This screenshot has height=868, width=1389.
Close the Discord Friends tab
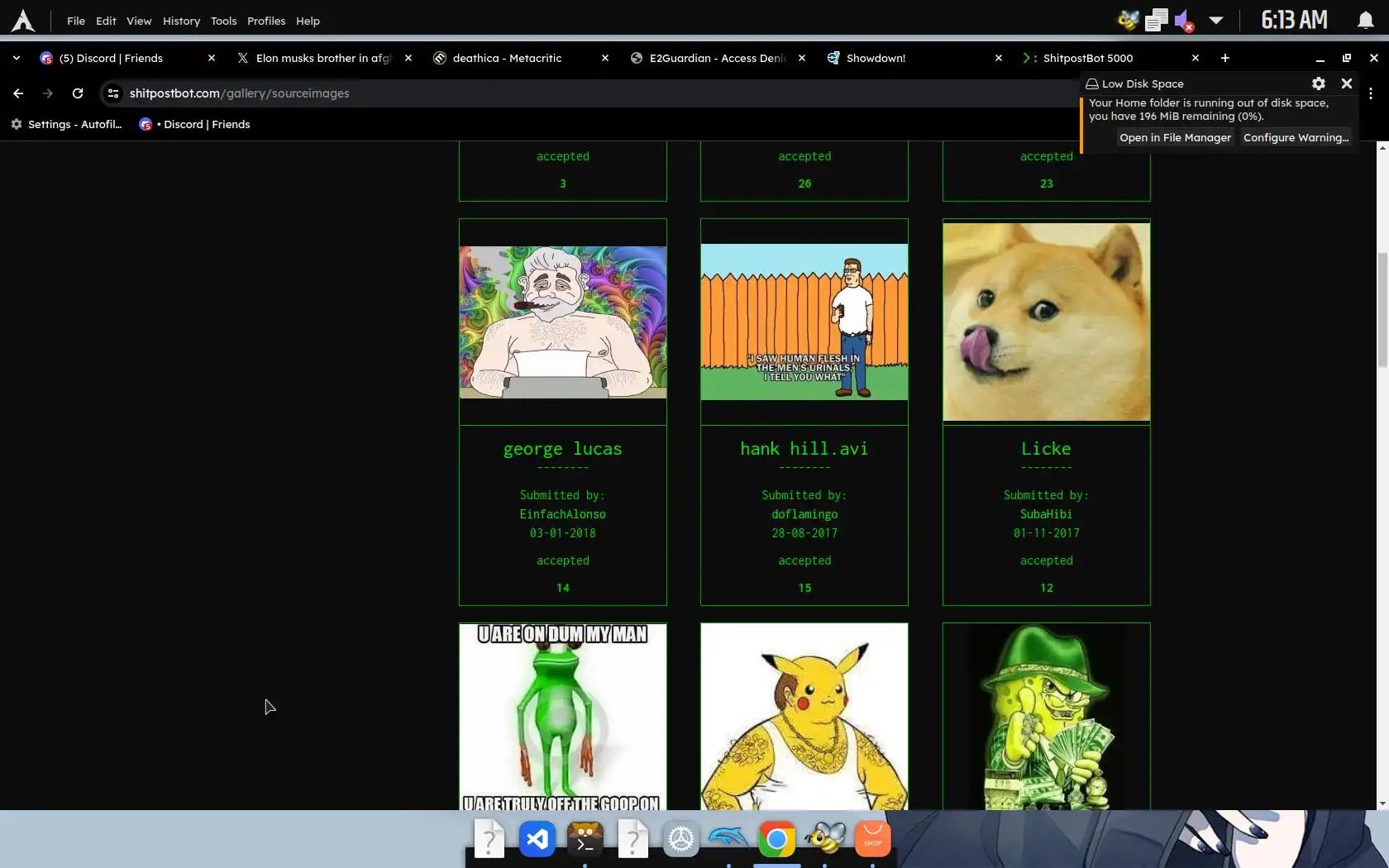[x=212, y=58]
